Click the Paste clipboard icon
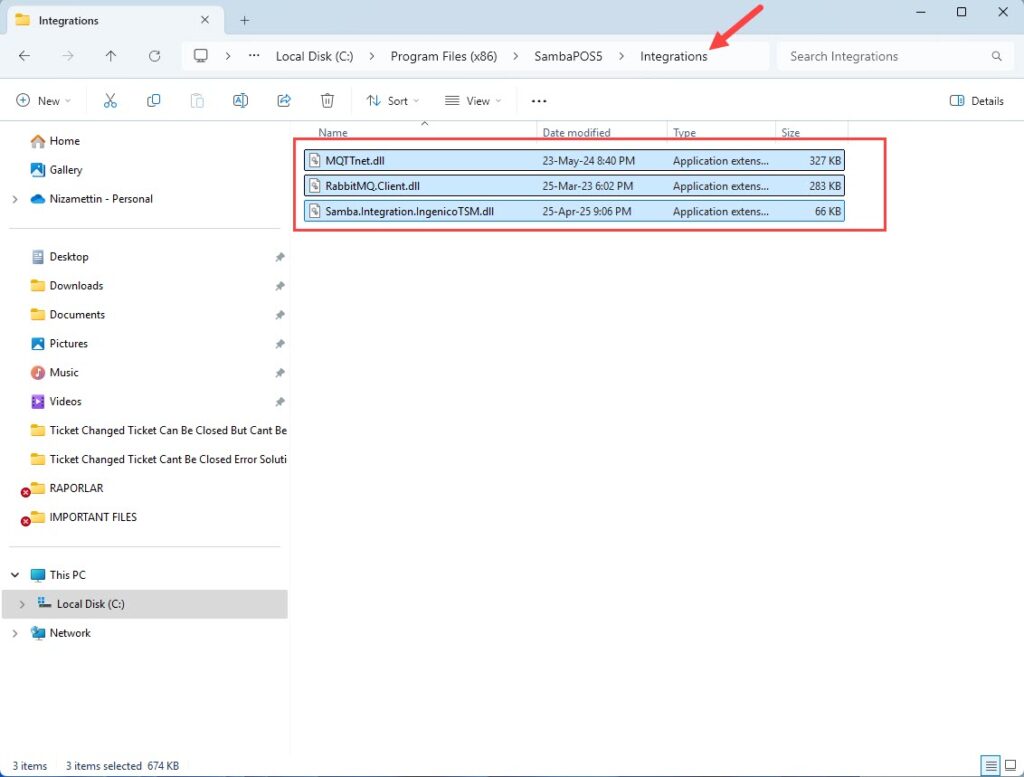This screenshot has height=777, width=1024. 197,101
